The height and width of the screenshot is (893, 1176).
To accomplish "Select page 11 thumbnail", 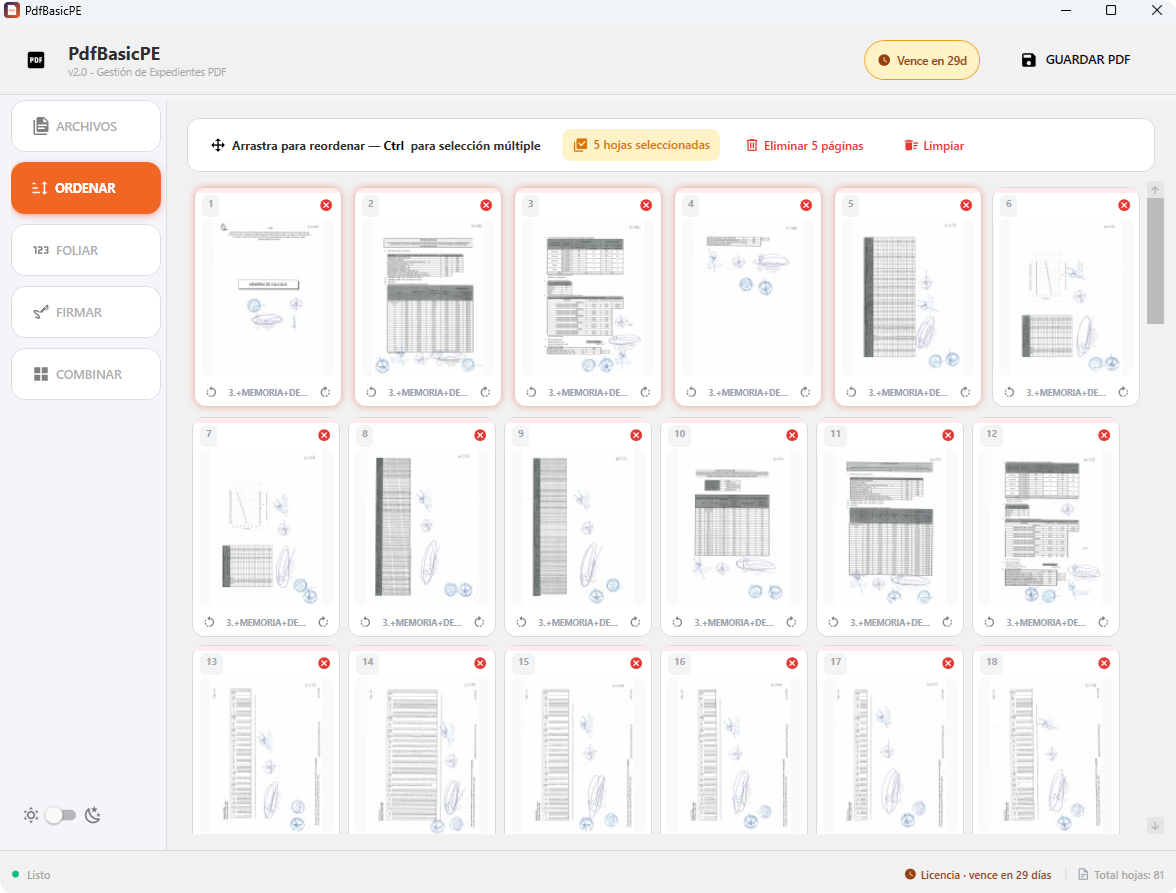I will tap(890, 527).
